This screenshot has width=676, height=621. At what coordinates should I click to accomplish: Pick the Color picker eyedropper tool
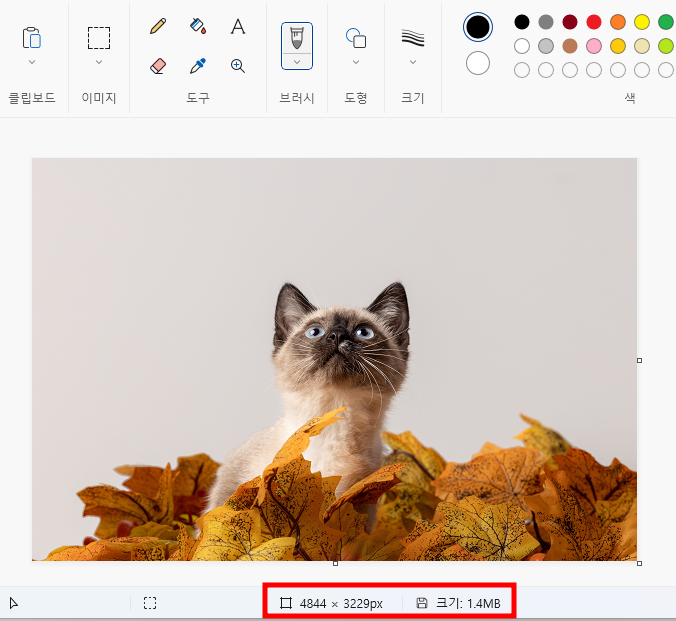198,66
